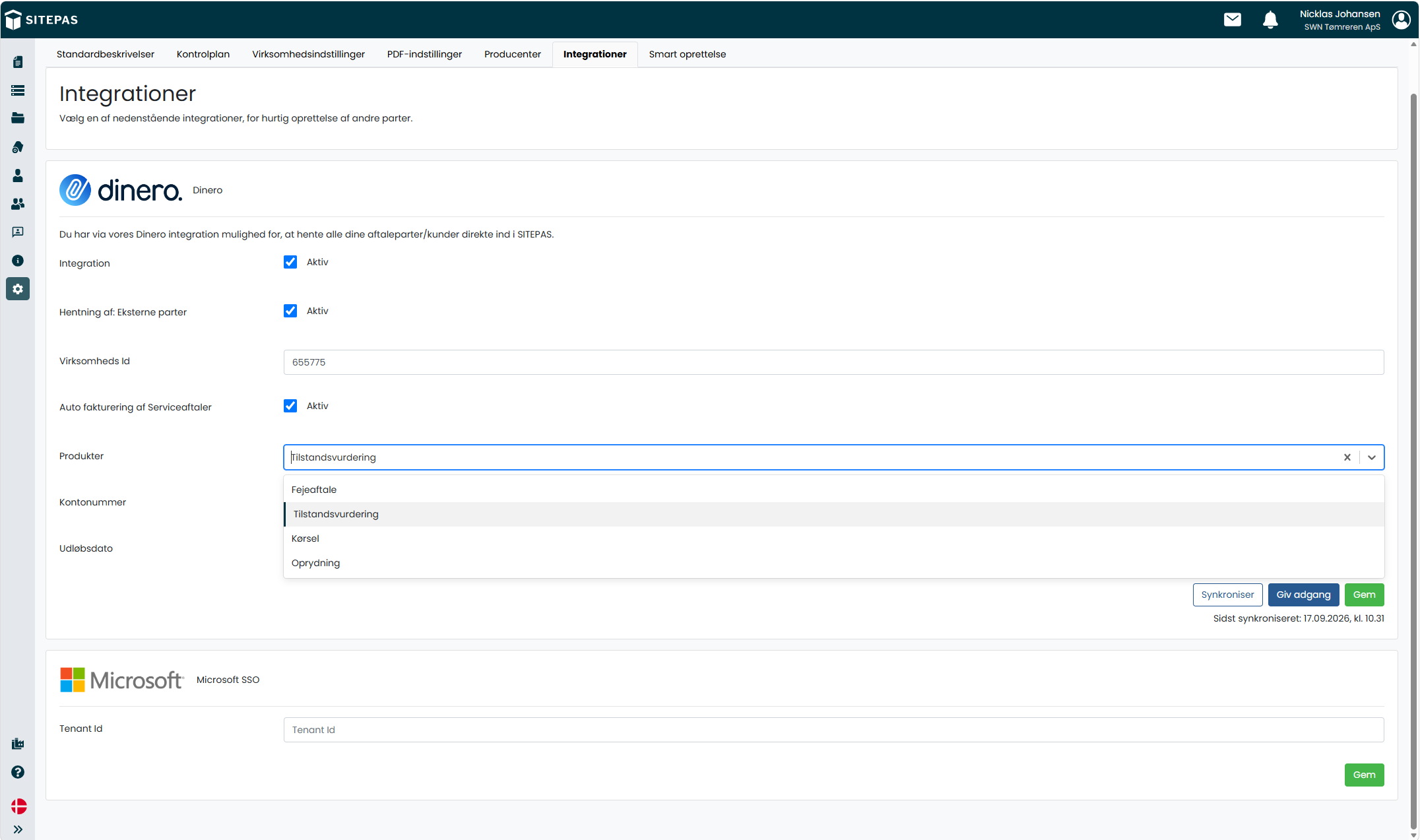This screenshot has width=1420, height=840.
Task: Save Dinero settings with Gem button
Action: coord(1364,595)
